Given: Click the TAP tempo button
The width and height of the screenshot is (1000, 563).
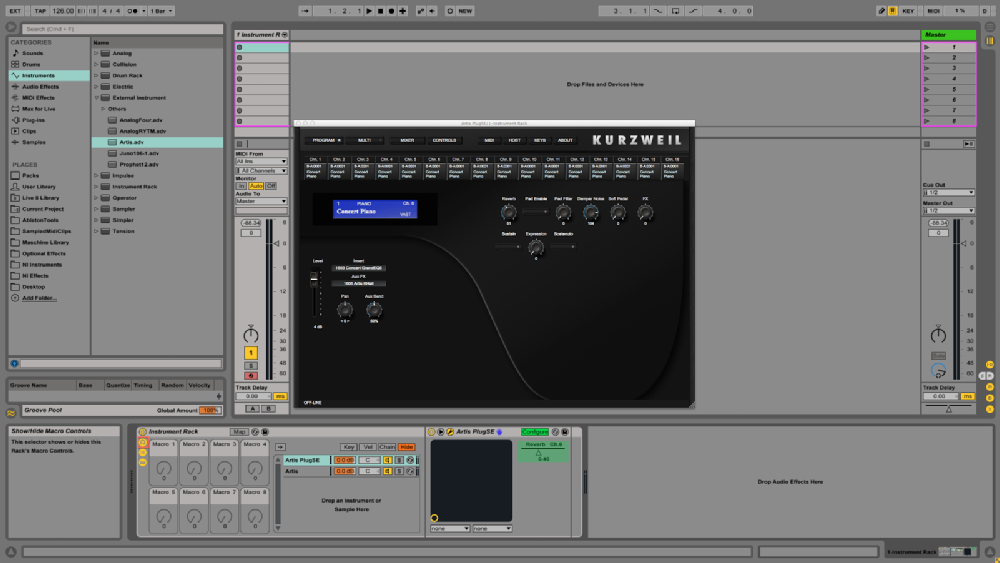Looking at the screenshot, I should click(x=39, y=11).
